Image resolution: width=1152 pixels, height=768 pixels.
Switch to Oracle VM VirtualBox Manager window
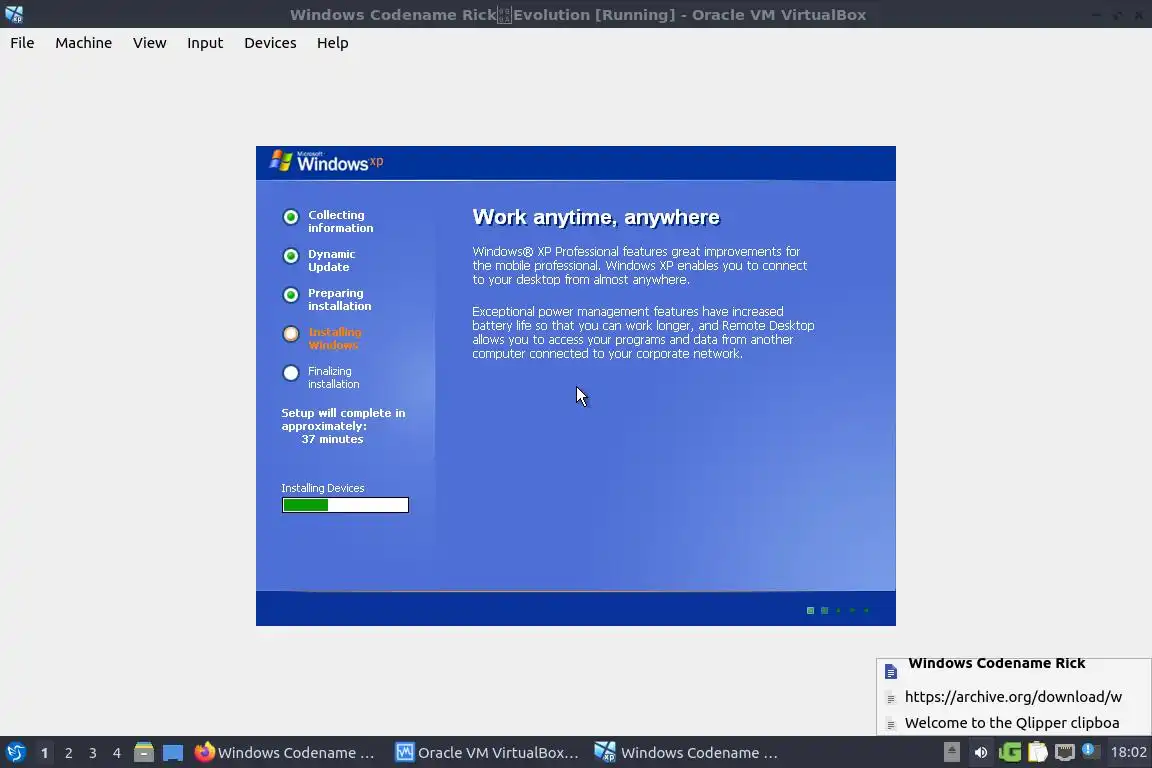(x=487, y=753)
